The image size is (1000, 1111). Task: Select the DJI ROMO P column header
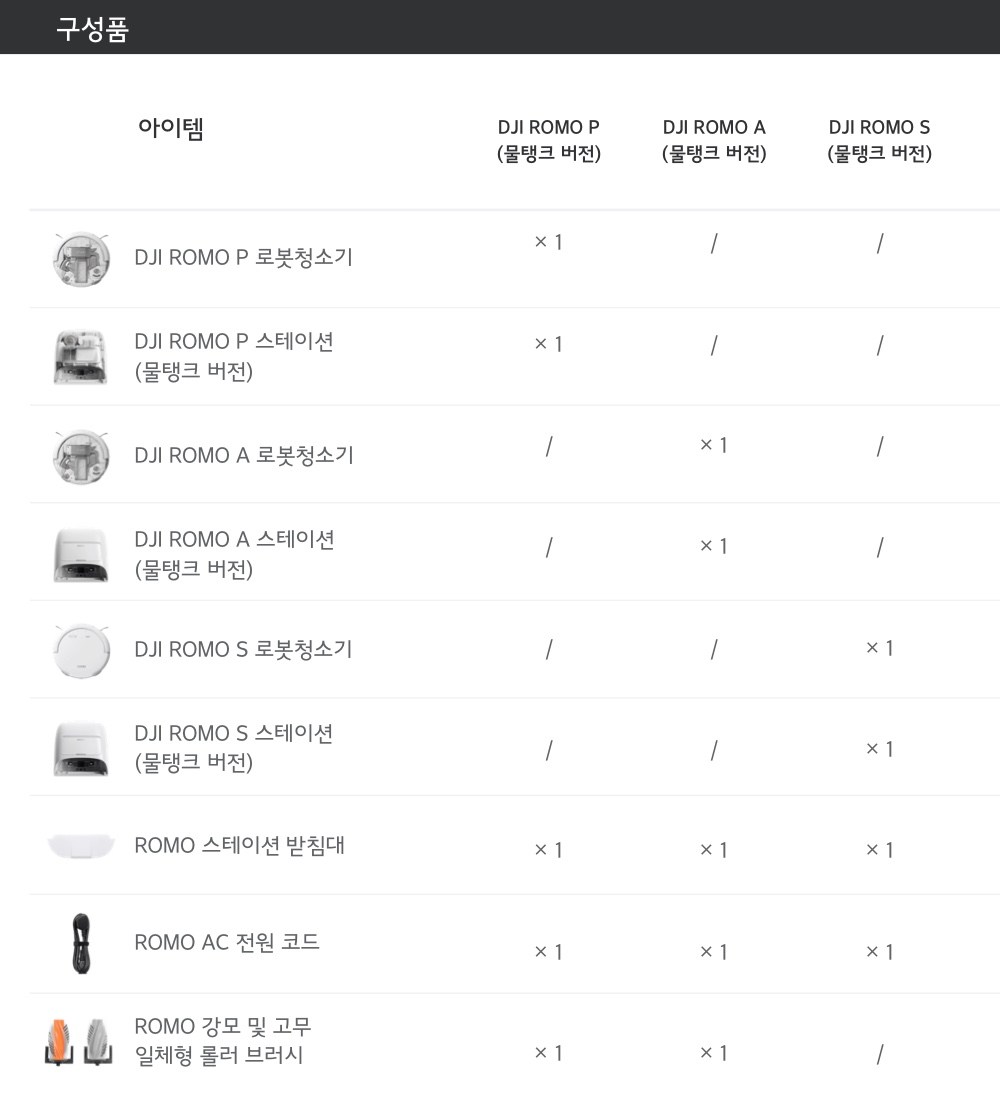click(x=549, y=140)
